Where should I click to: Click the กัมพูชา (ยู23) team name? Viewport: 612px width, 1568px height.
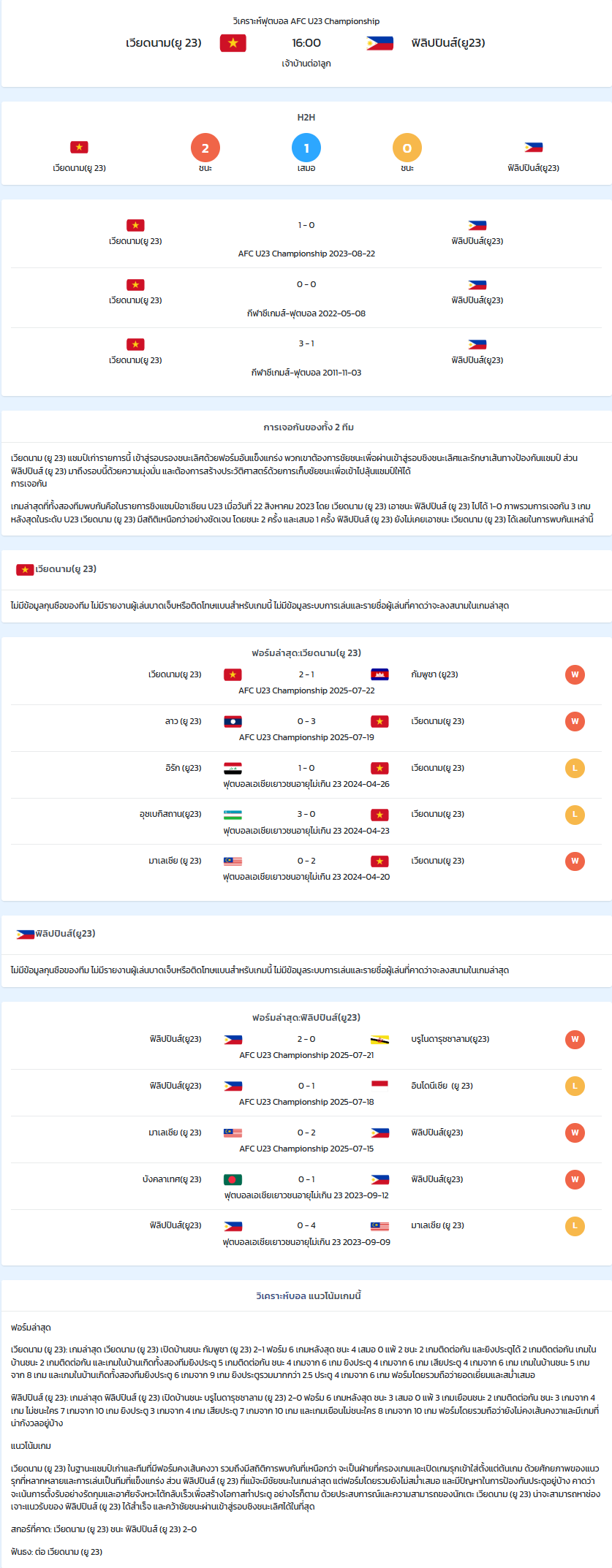click(x=434, y=674)
